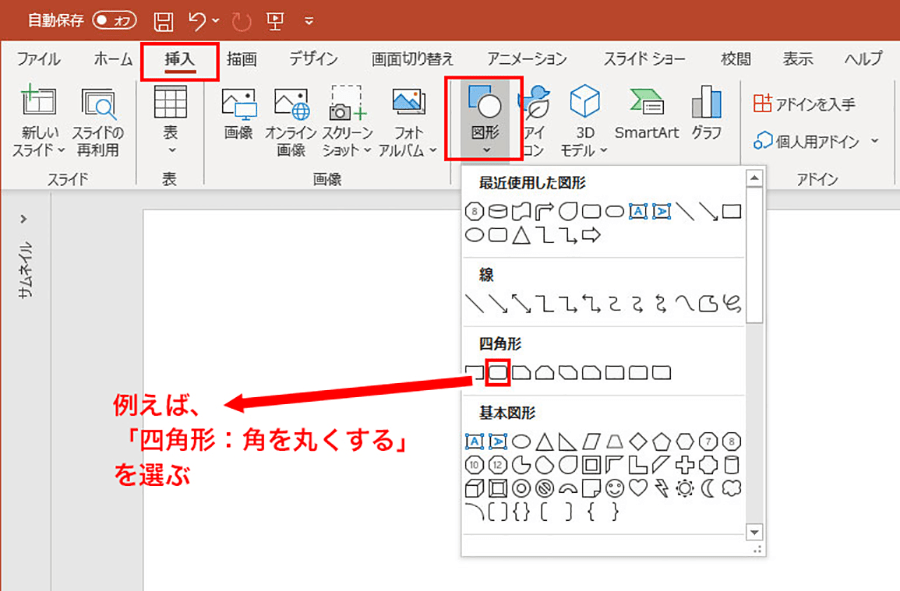Open the 図形 (Shapes) gallery button

pos(484,118)
